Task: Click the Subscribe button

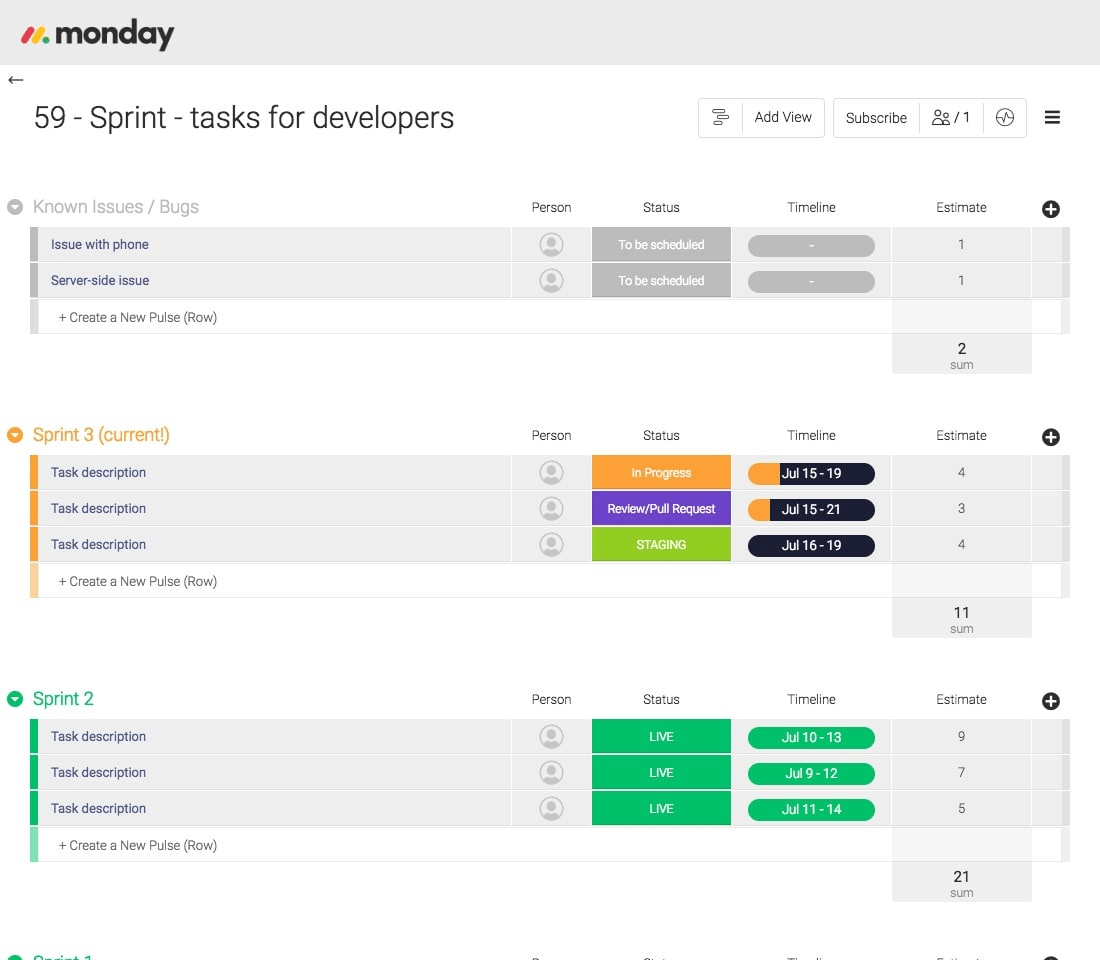Action: coord(876,118)
